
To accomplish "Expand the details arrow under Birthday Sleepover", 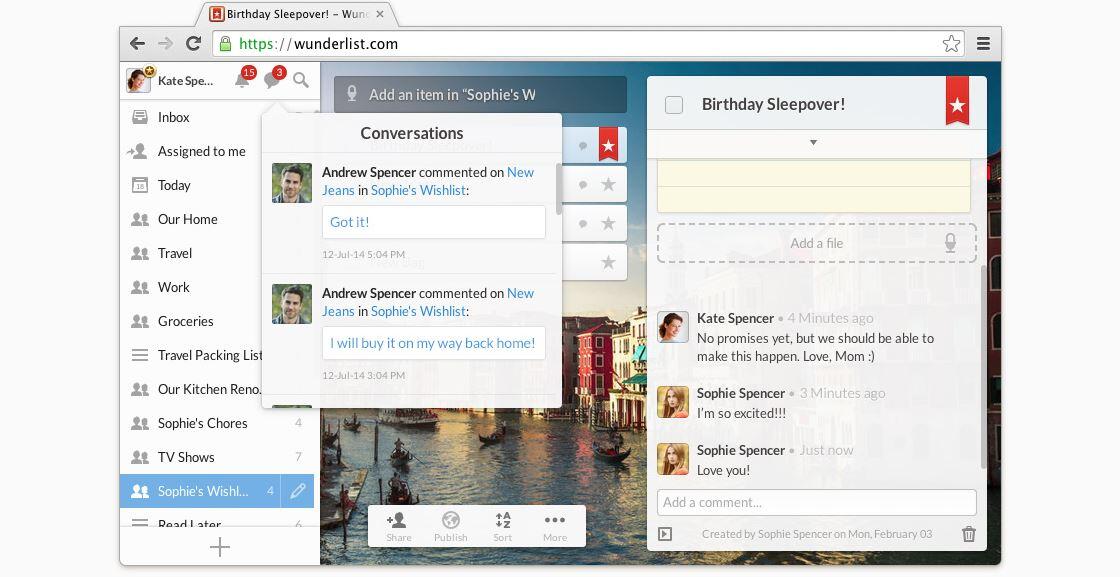I will pyautogui.click(x=813, y=143).
